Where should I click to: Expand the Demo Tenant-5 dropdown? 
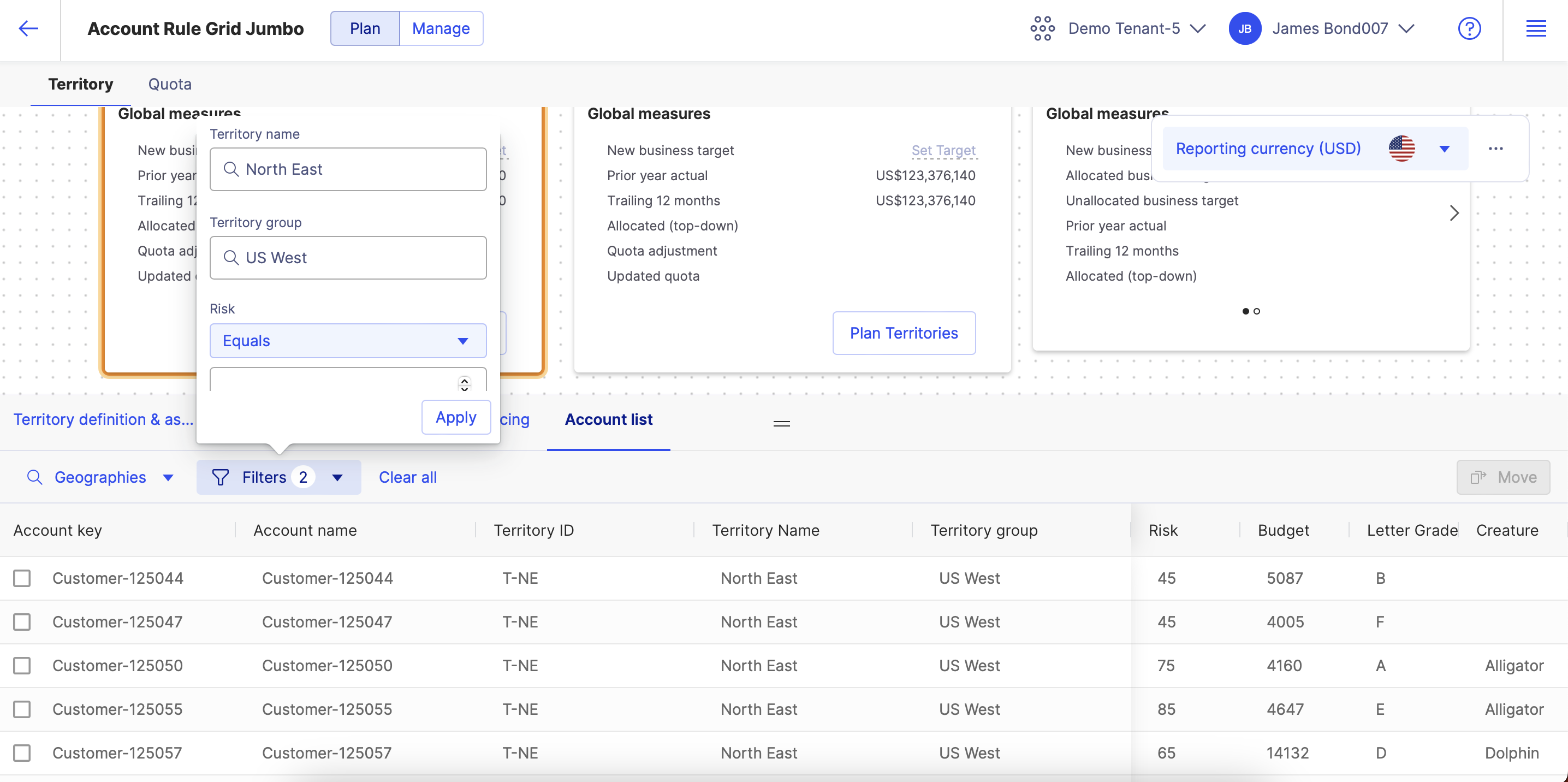[1198, 28]
